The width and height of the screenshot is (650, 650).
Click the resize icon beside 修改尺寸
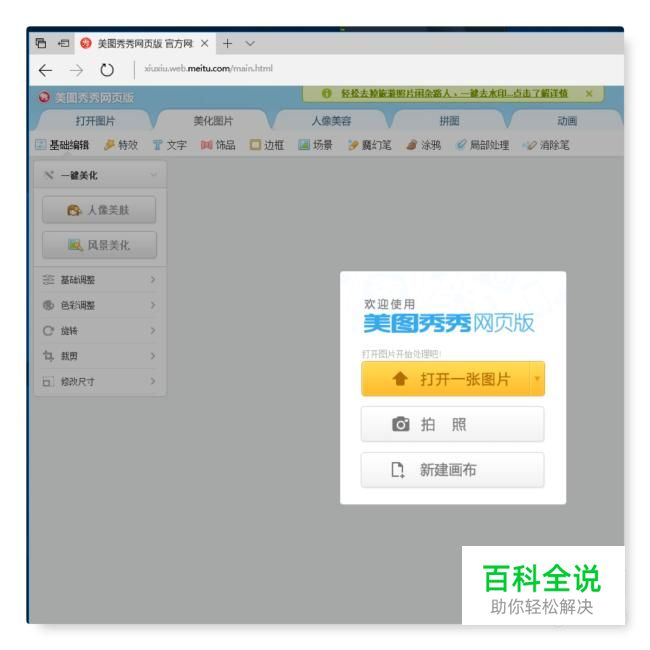tap(48, 381)
